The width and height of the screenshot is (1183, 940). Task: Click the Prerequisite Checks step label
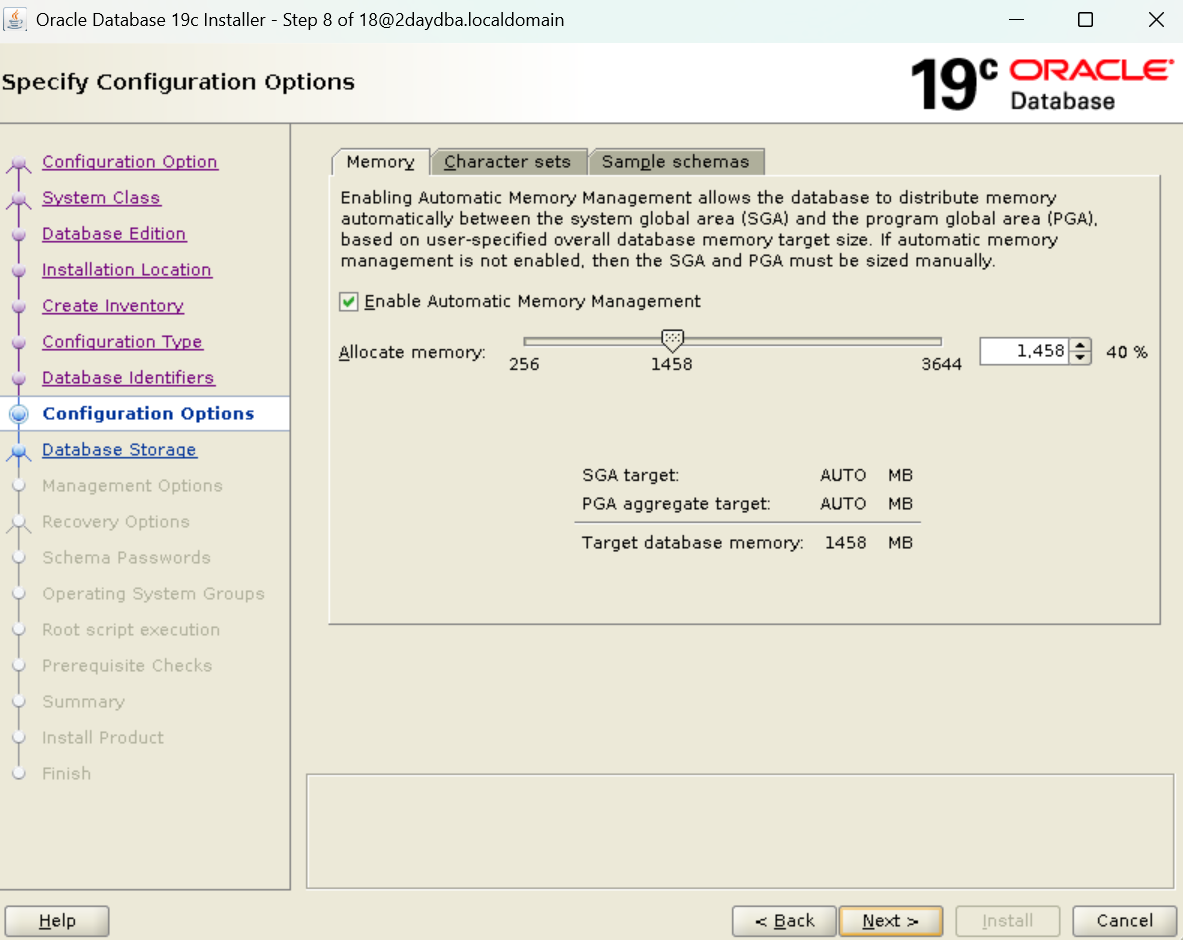(x=127, y=665)
